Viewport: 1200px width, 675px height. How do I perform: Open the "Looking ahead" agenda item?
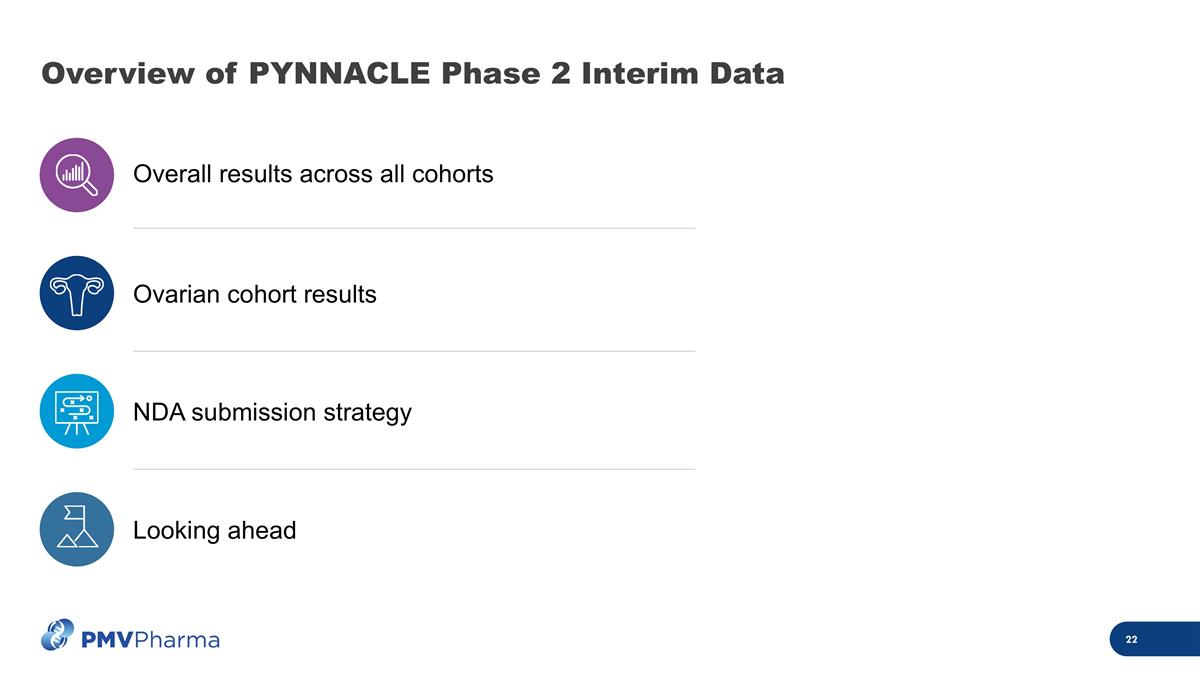pos(214,530)
